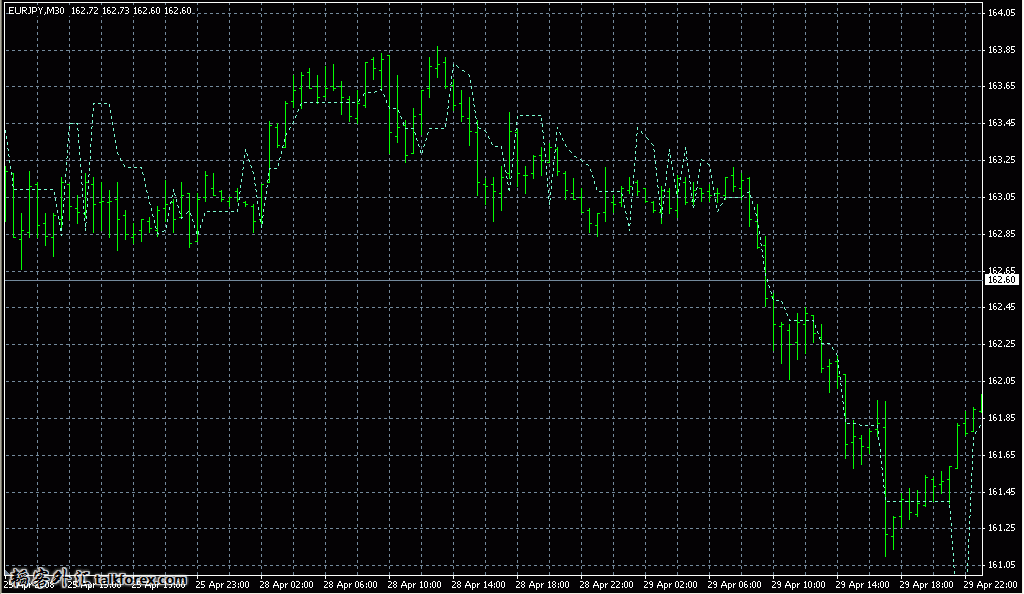Click the 25 Apr 23:00 time label
1024x594 pixels.
coord(223,585)
